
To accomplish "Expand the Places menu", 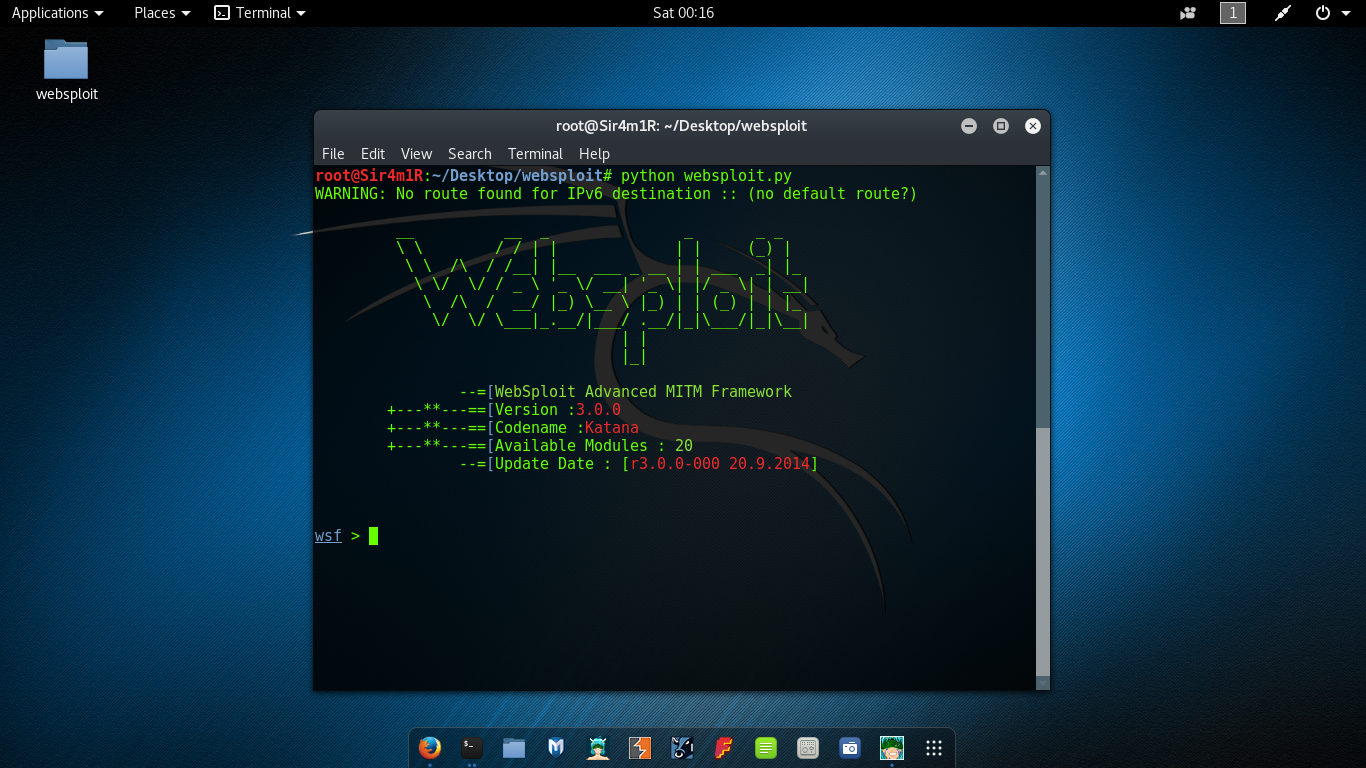I will click(x=162, y=13).
